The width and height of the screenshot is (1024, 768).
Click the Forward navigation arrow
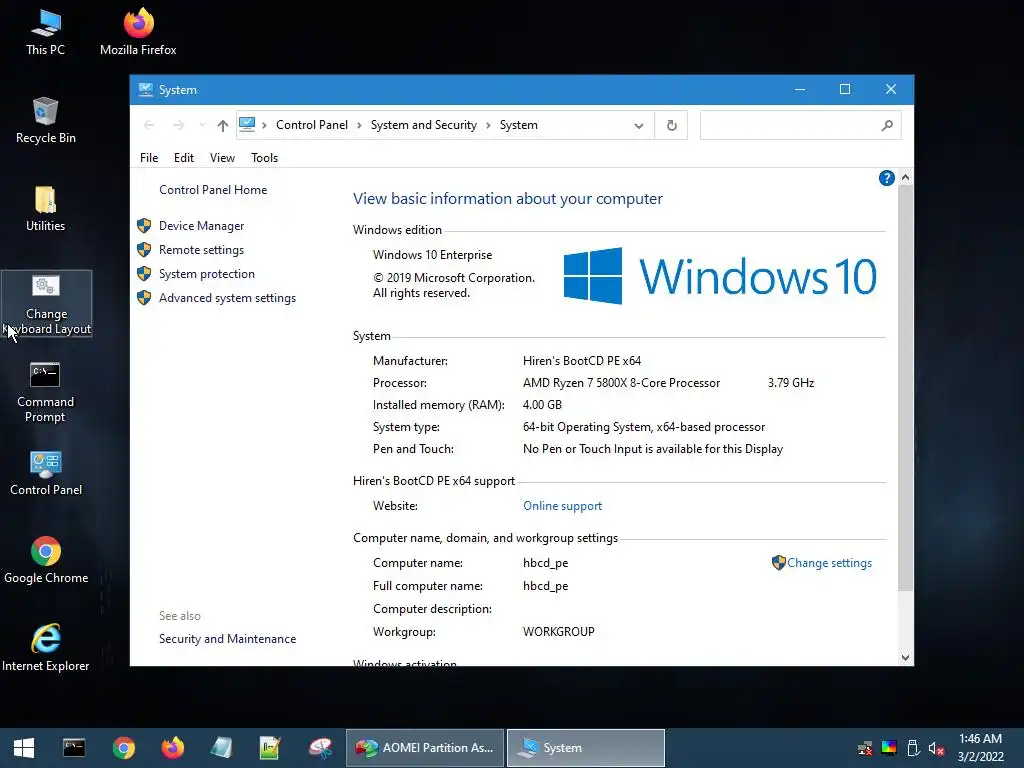click(x=178, y=125)
